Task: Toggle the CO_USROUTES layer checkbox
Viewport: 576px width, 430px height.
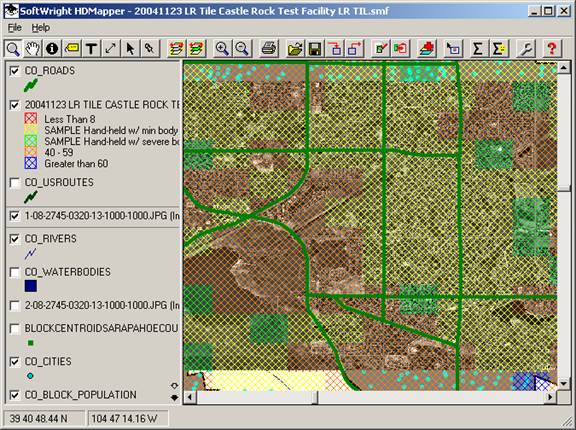Action: (14, 183)
